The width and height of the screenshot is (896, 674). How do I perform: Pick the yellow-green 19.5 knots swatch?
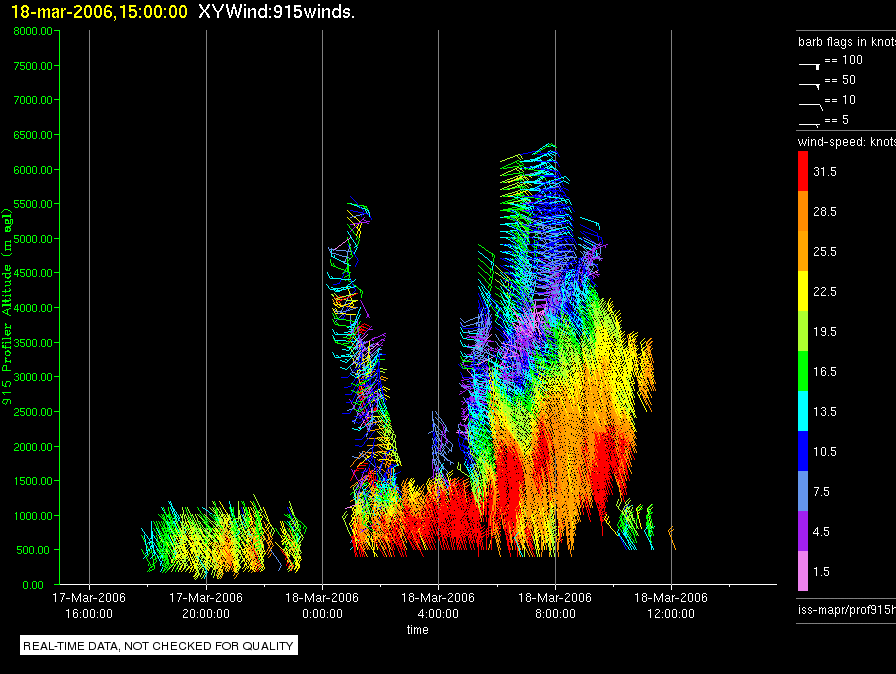point(803,331)
